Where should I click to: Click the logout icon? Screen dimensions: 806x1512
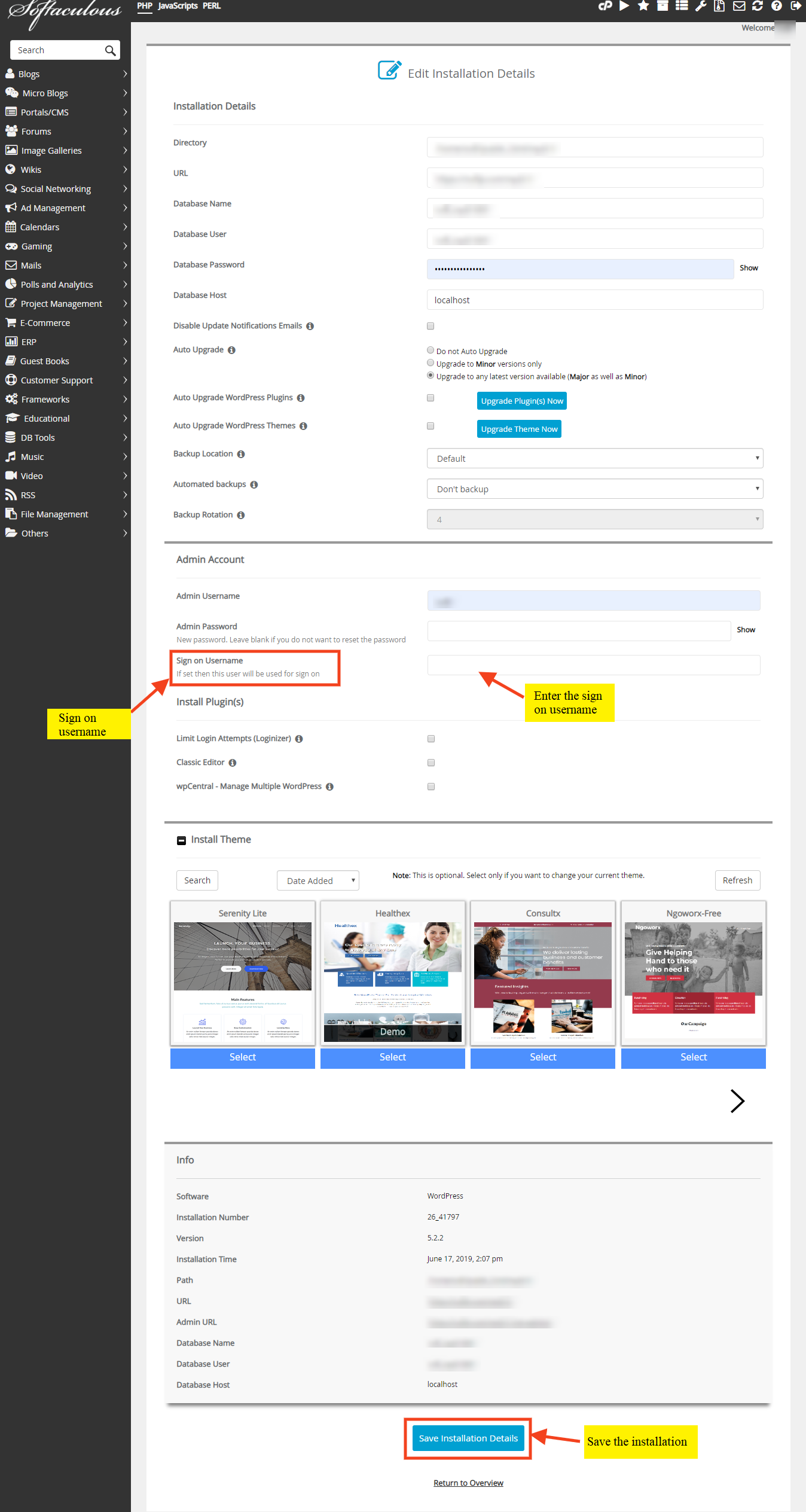pyautogui.click(x=796, y=6)
